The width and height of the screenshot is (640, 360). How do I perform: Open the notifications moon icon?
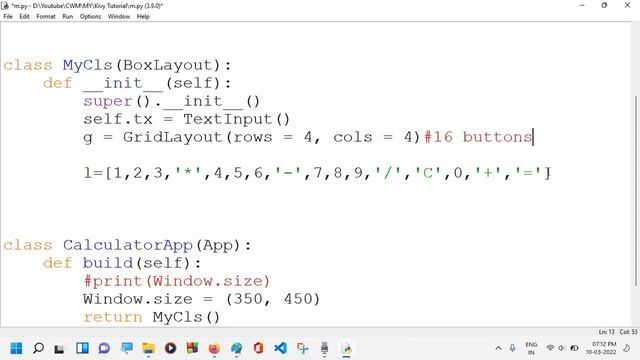[627, 348]
